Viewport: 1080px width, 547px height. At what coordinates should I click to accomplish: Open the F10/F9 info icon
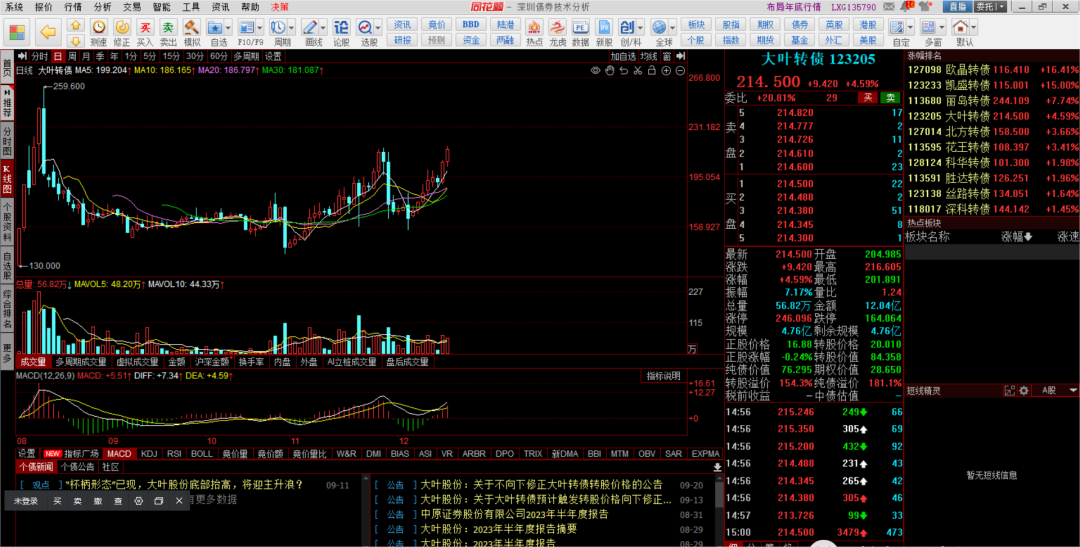247,28
